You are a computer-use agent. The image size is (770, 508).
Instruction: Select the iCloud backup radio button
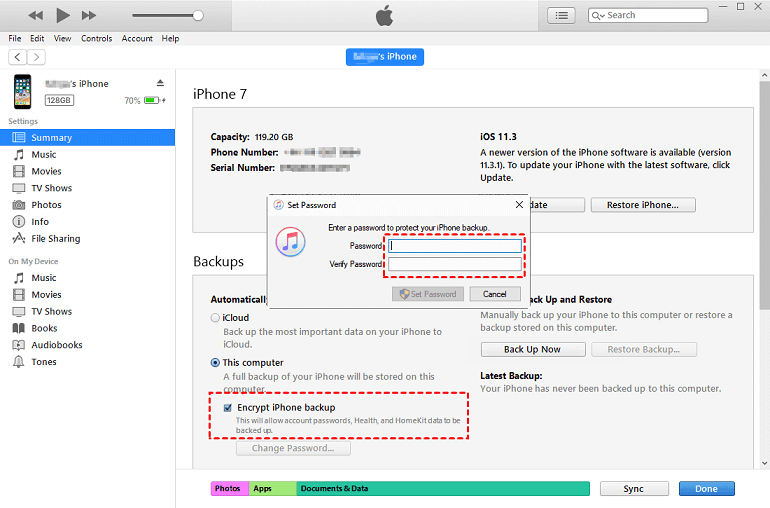coord(215,318)
